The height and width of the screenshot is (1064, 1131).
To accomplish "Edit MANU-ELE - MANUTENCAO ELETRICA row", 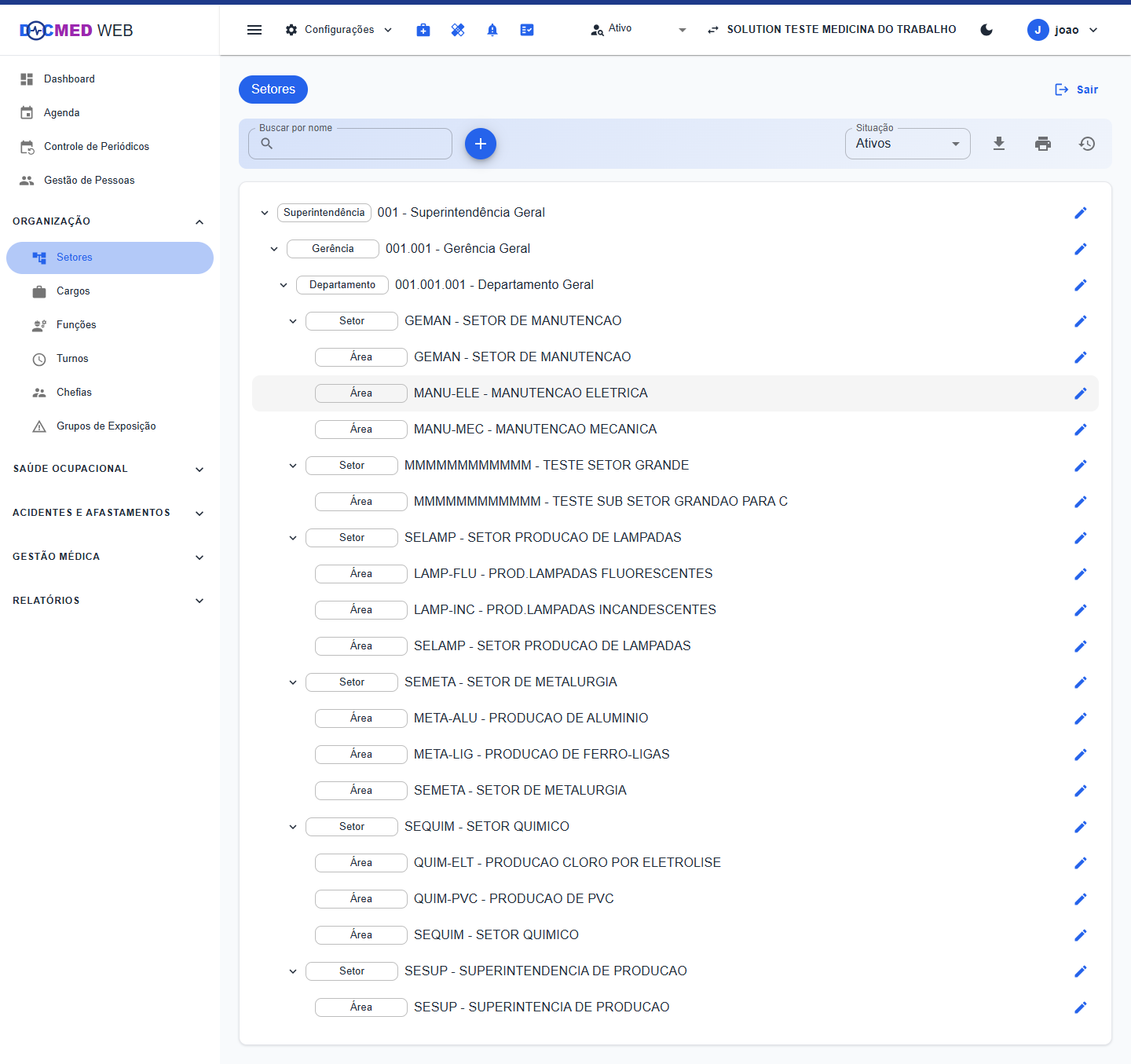I will point(1081,393).
